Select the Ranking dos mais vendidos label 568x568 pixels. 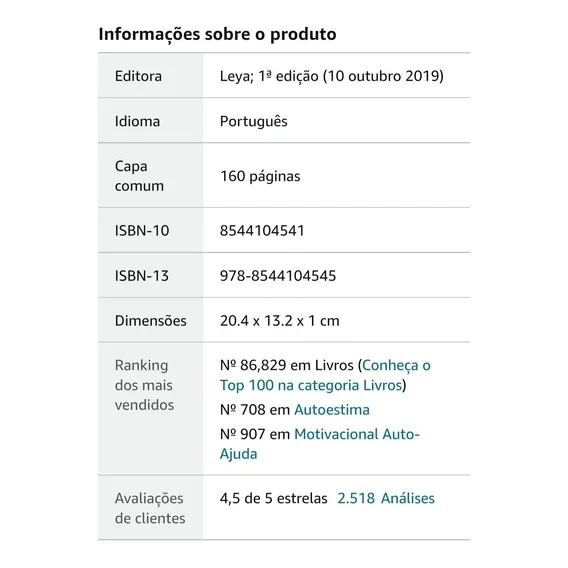click(145, 385)
